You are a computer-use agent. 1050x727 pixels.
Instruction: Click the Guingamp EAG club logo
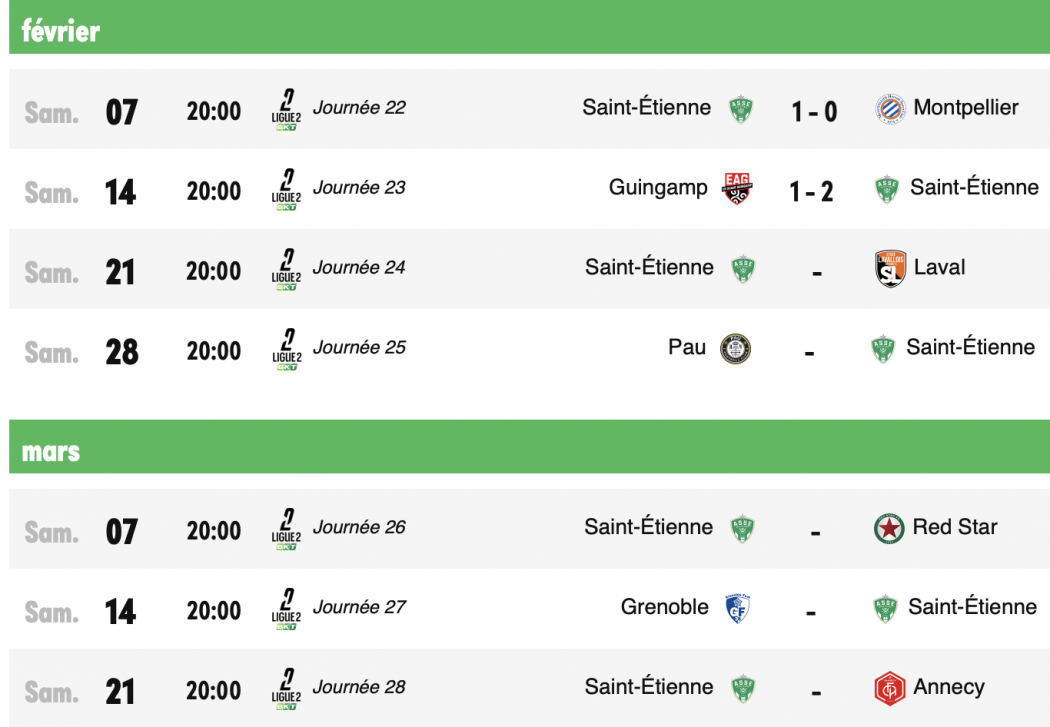click(738, 188)
